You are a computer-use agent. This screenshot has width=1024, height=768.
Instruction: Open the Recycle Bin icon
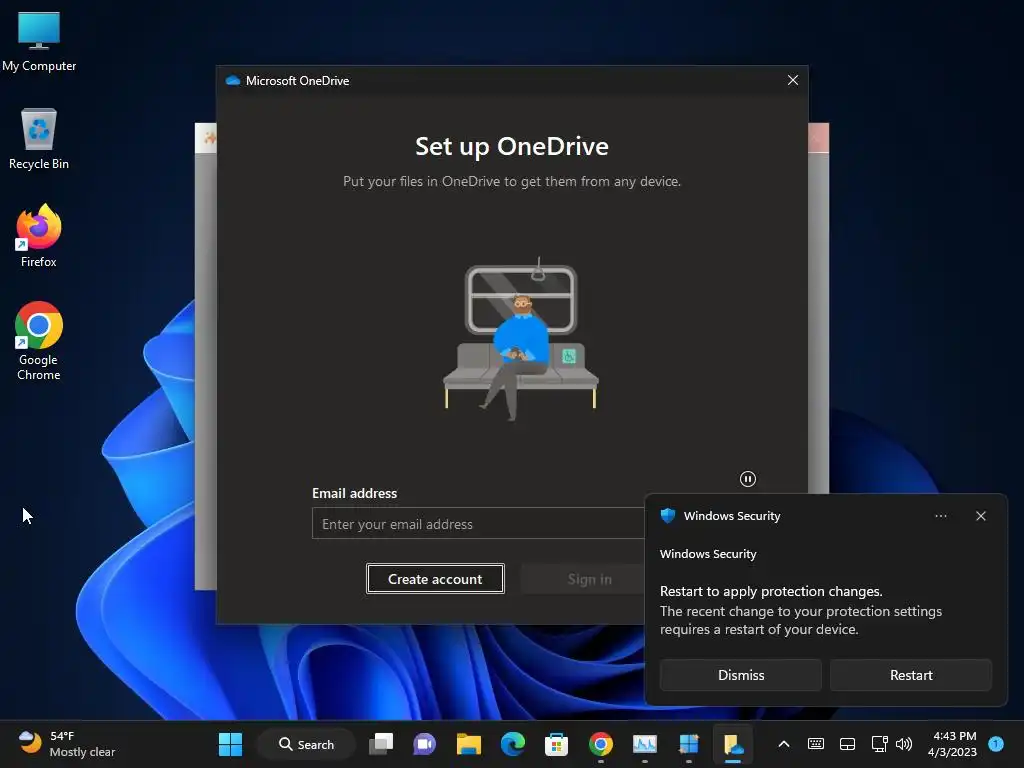tap(39, 138)
